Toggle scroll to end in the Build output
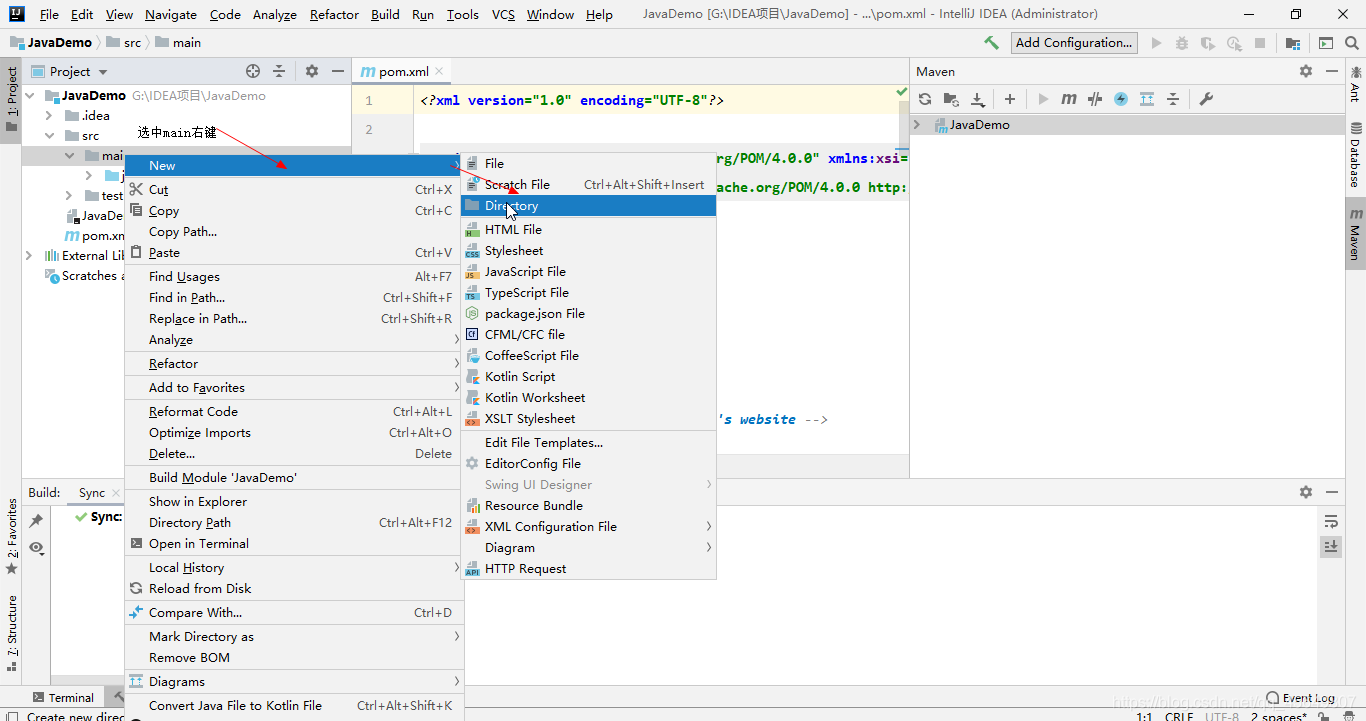Viewport: 1366px width, 721px height. tap(1330, 546)
